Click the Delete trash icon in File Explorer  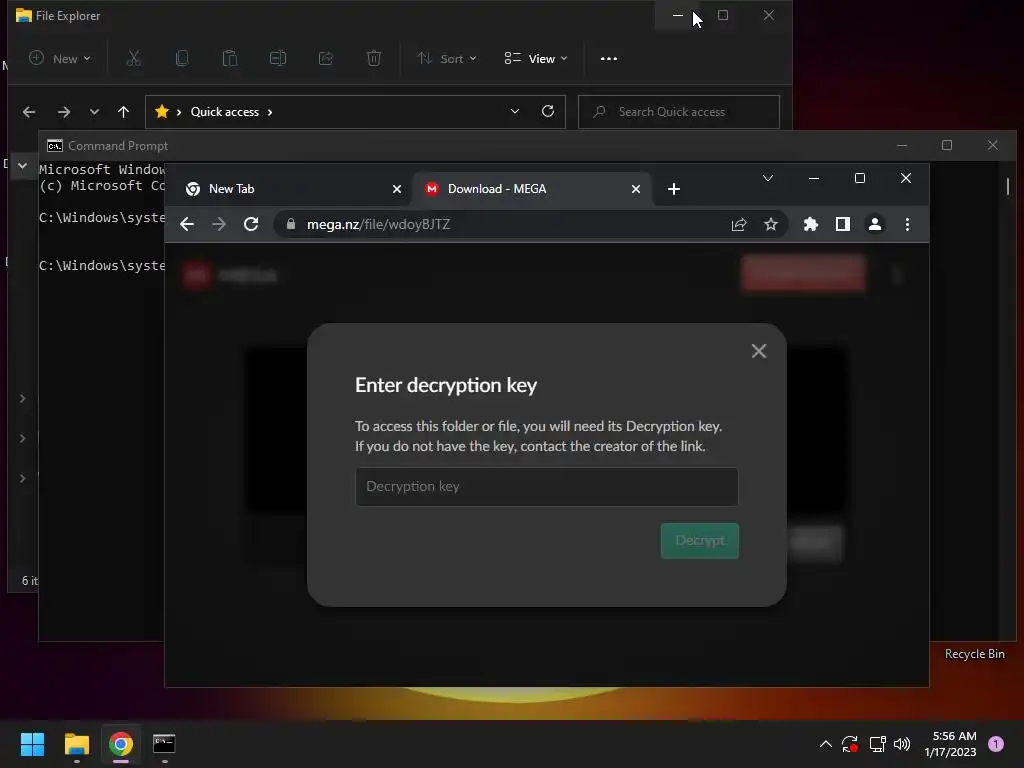click(x=374, y=59)
